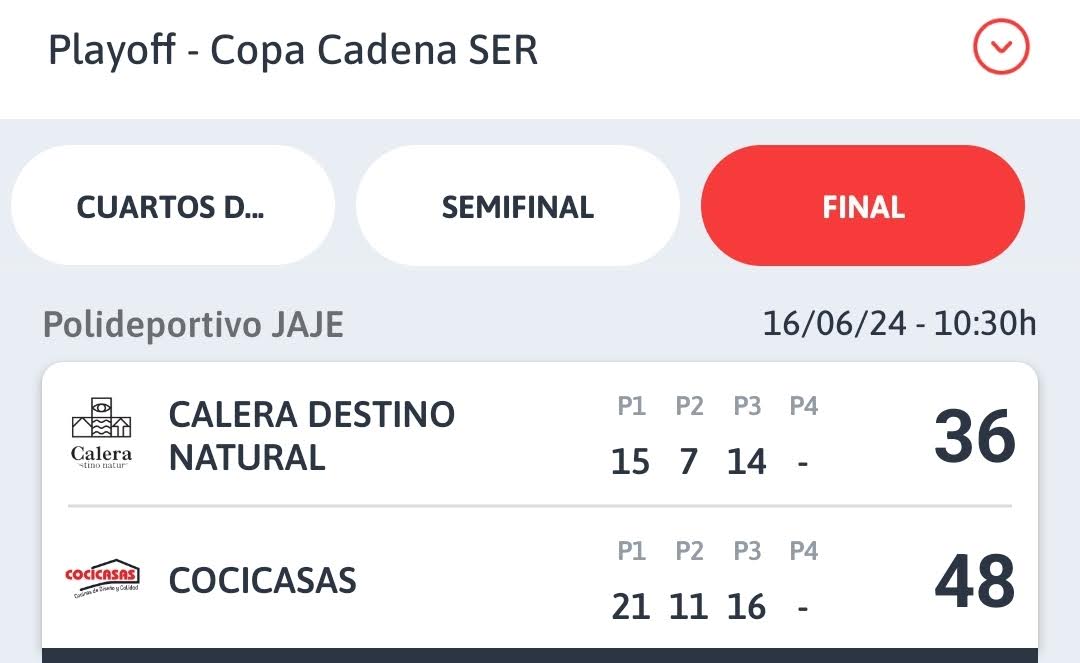
Task: Click the Polideportivo JAJE venue label
Action: click(x=193, y=324)
